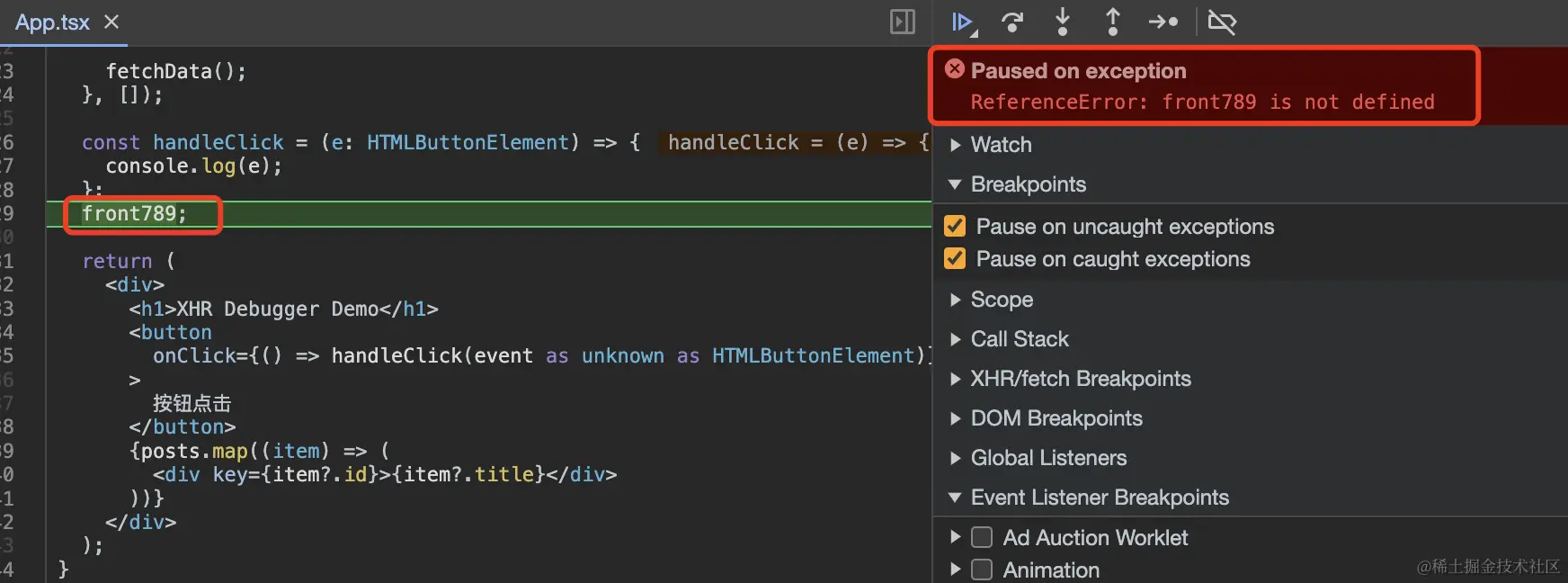This screenshot has width=1568, height=583.
Task: Click the fetchData(); code line
Action: [x=176, y=71]
